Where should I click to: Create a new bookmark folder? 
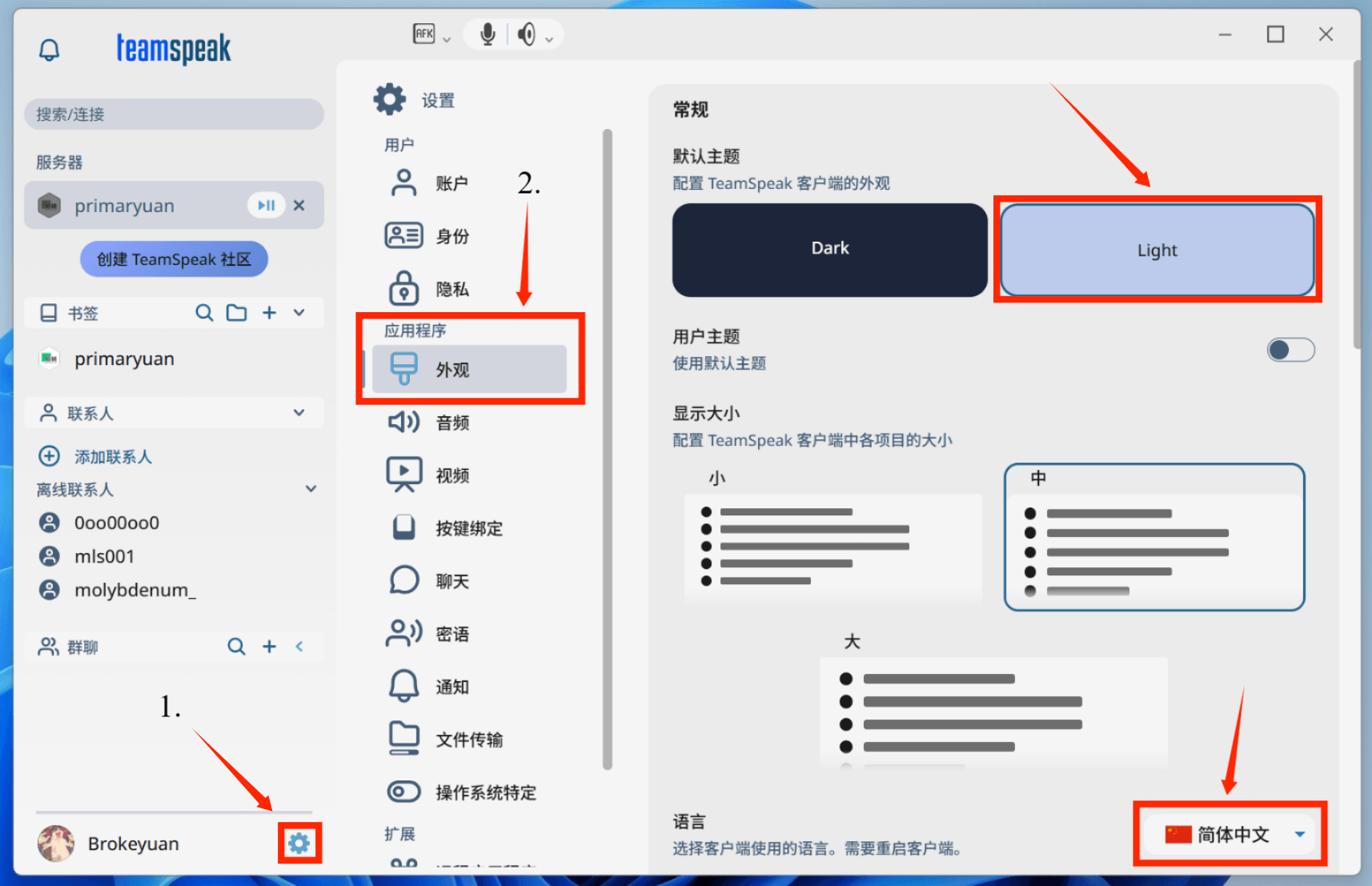[x=236, y=312]
